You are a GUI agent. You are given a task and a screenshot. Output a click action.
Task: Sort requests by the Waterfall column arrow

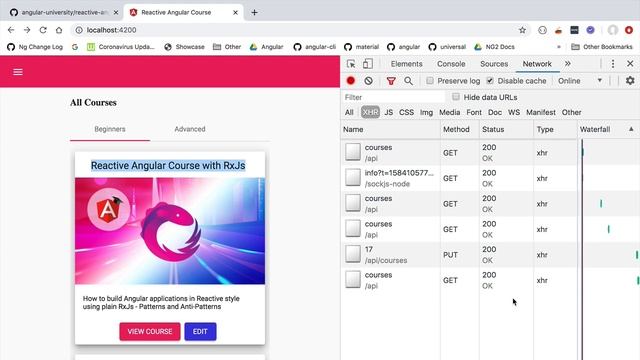tap(631, 129)
